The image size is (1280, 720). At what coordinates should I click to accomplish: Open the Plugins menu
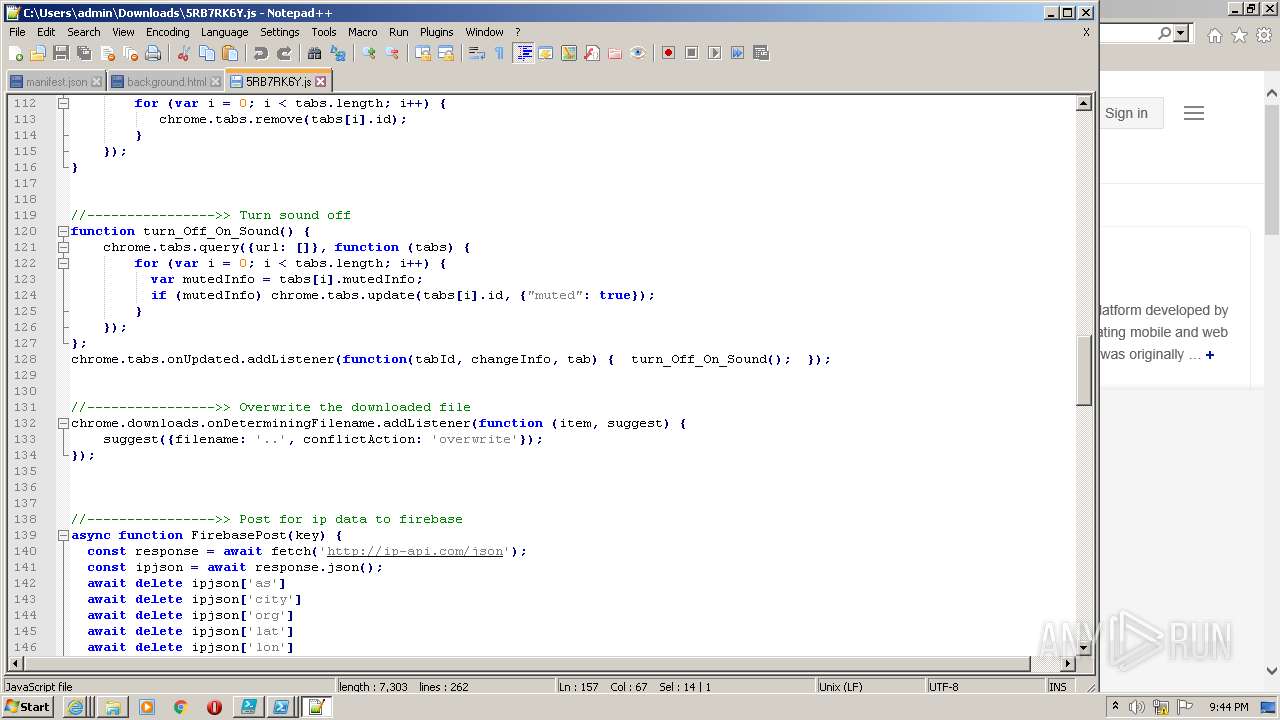pos(436,32)
